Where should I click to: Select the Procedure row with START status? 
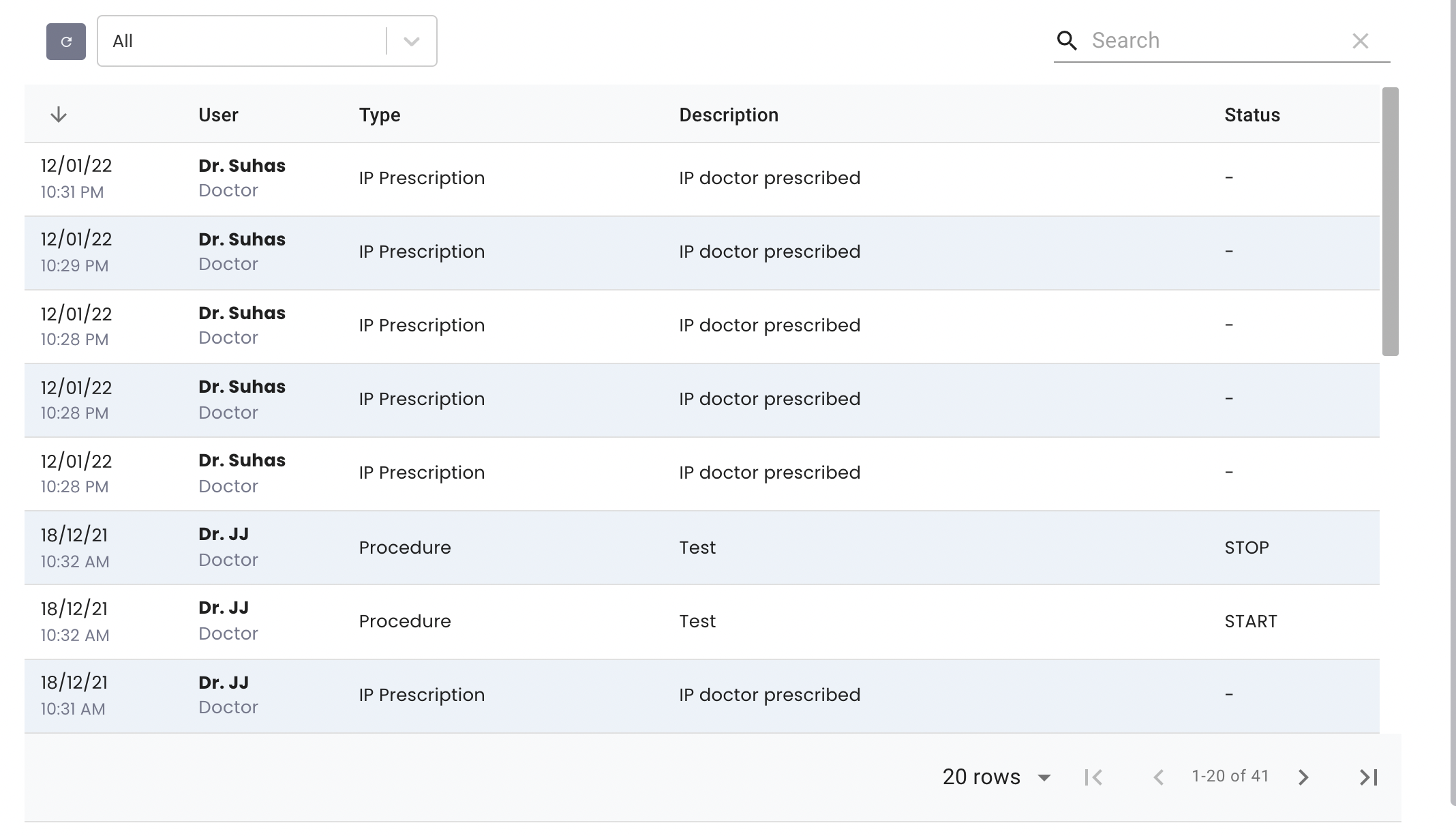[x=702, y=621]
